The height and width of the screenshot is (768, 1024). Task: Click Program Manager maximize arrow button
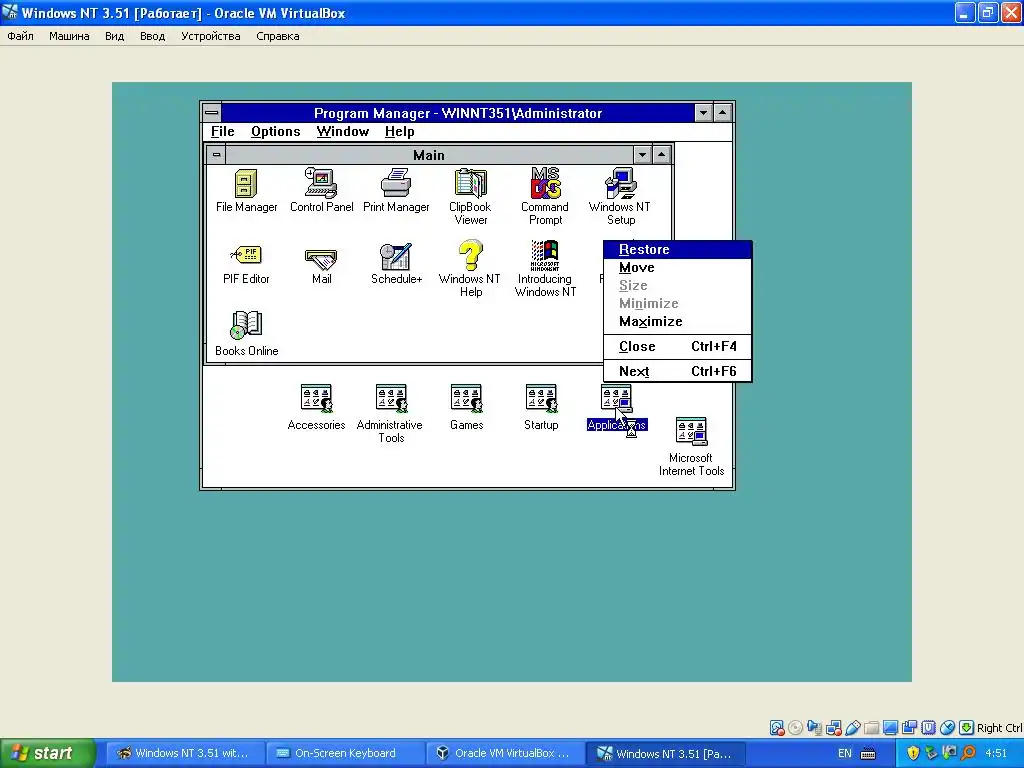point(722,113)
